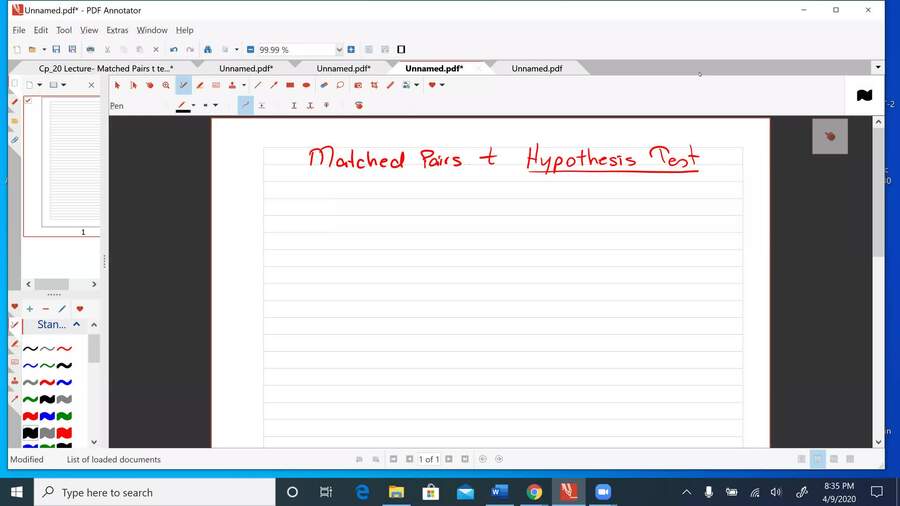The height and width of the screenshot is (506, 900).
Task: Select the arrow pointer tool
Action: click(117, 85)
